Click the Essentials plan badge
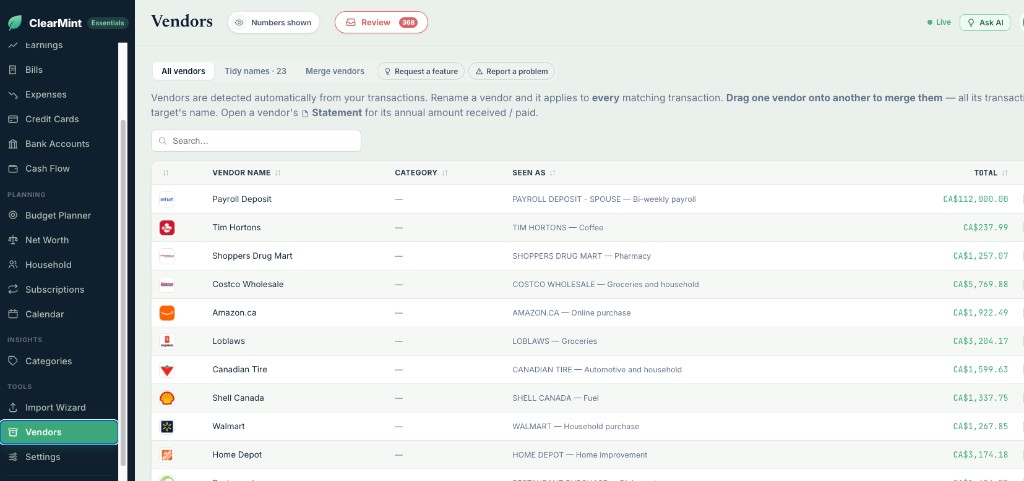The height and width of the screenshot is (481, 1024). coord(108,23)
